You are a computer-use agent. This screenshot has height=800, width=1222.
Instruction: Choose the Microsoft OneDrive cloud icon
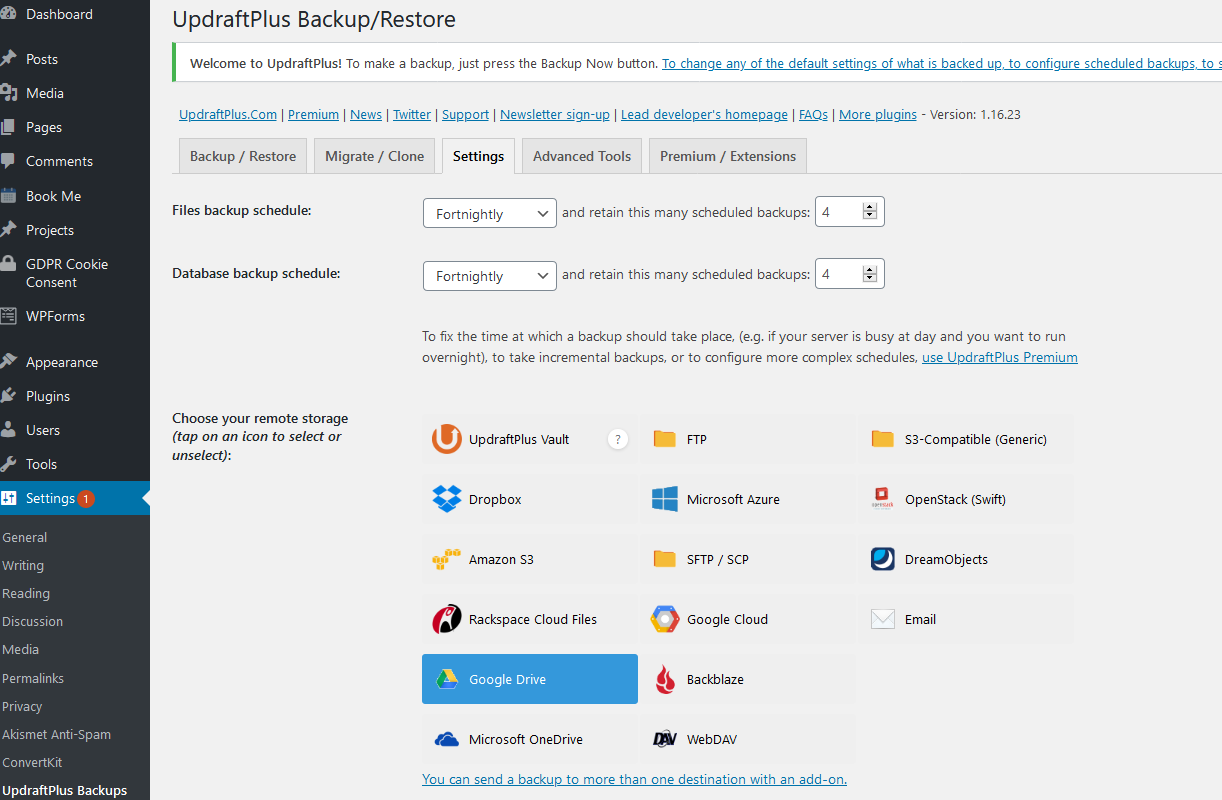[x=447, y=740]
